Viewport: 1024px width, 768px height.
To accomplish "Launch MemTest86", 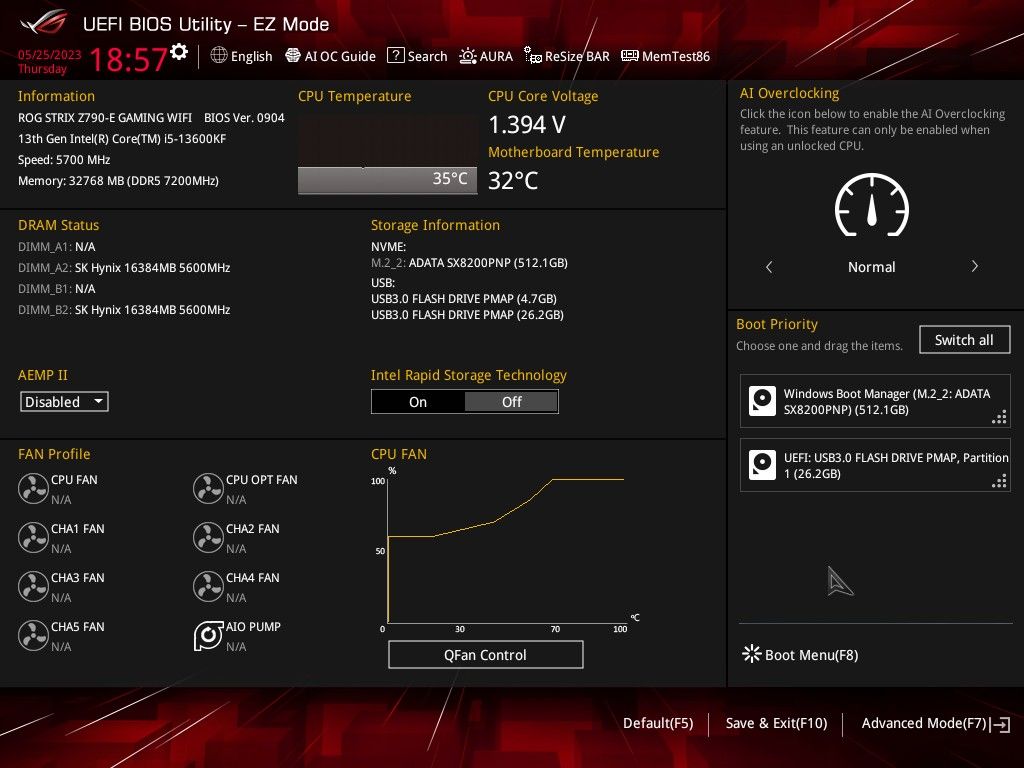I will 665,56.
